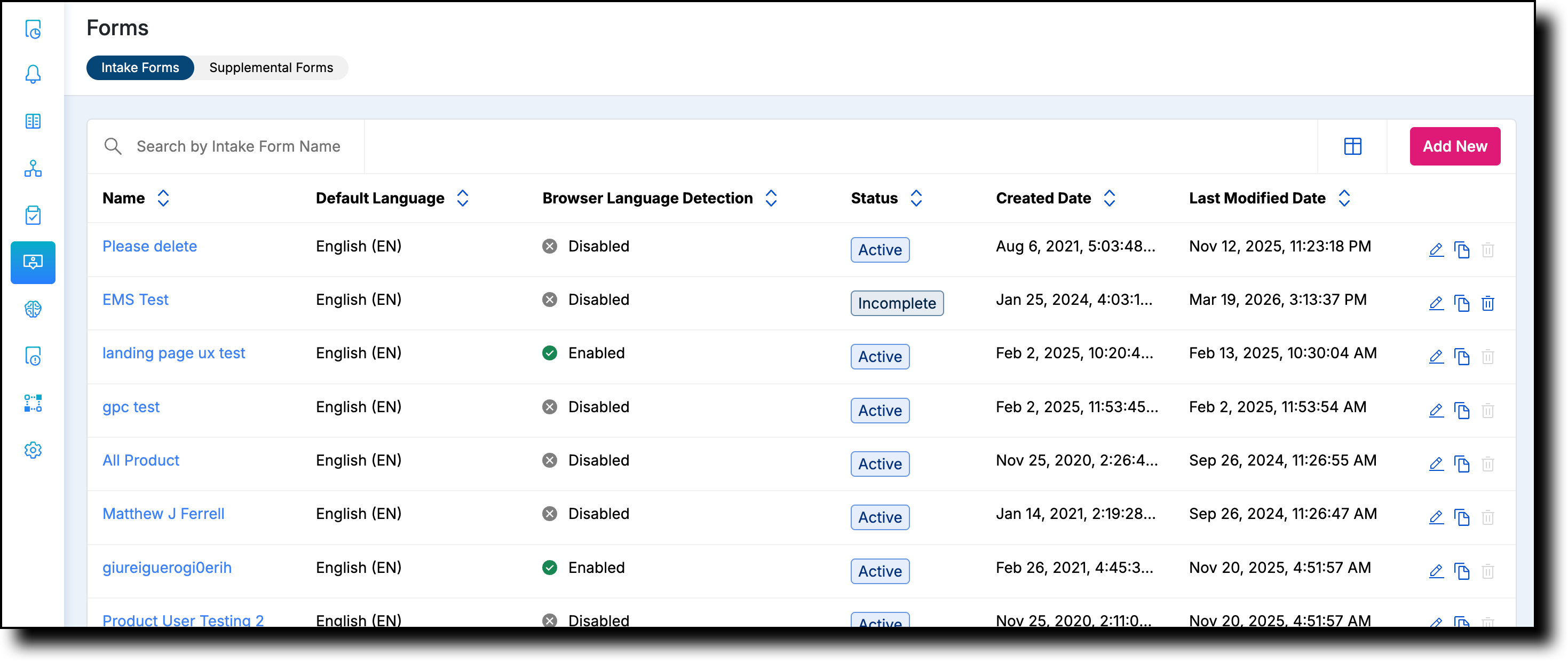Image resolution: width=1568 pixels, height=661 pixels.
Task: Open the notifications bell in sidebar
Action: [x=33, y=75]
